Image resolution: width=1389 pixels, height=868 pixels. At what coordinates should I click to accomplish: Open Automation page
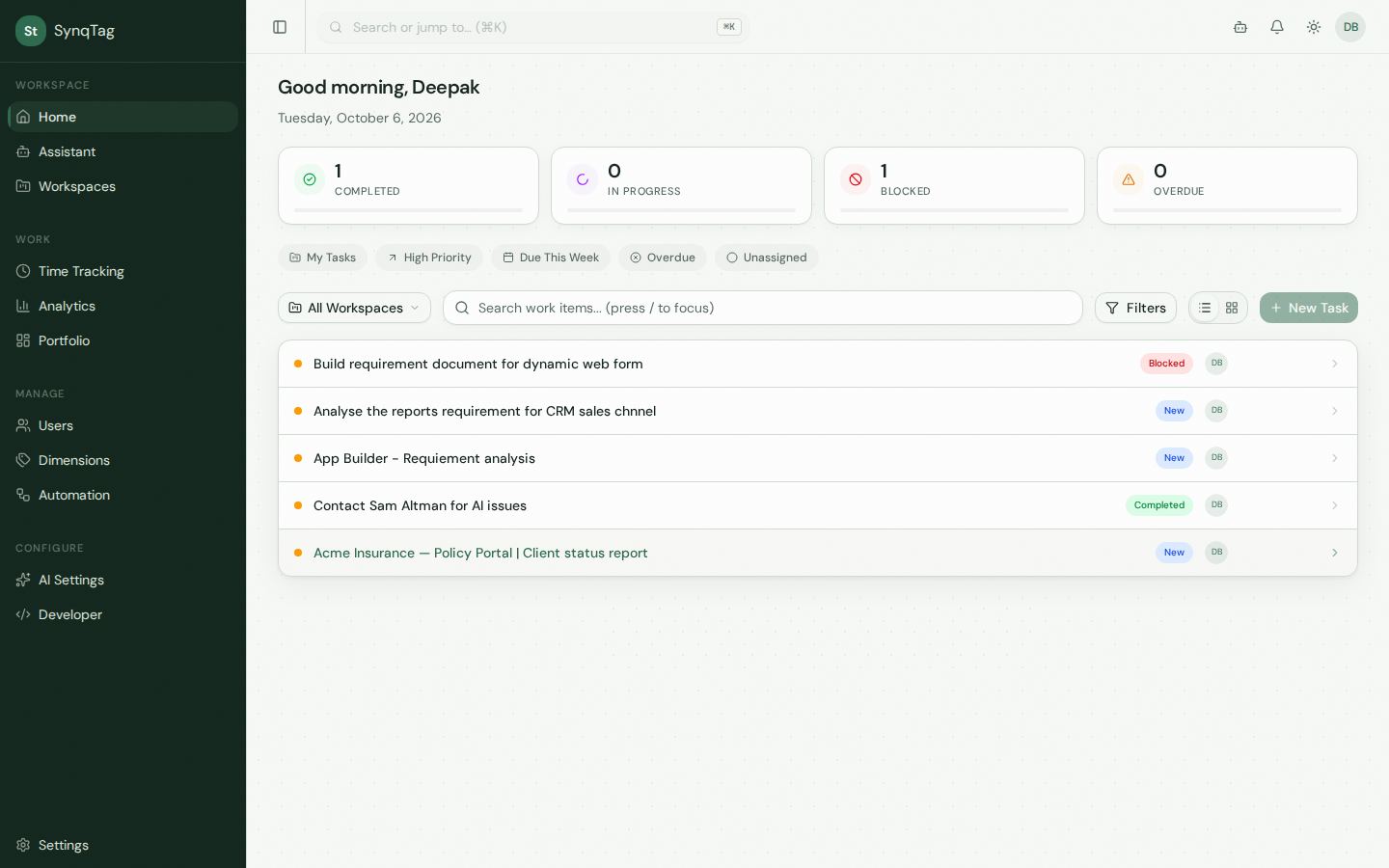[123, 495]
